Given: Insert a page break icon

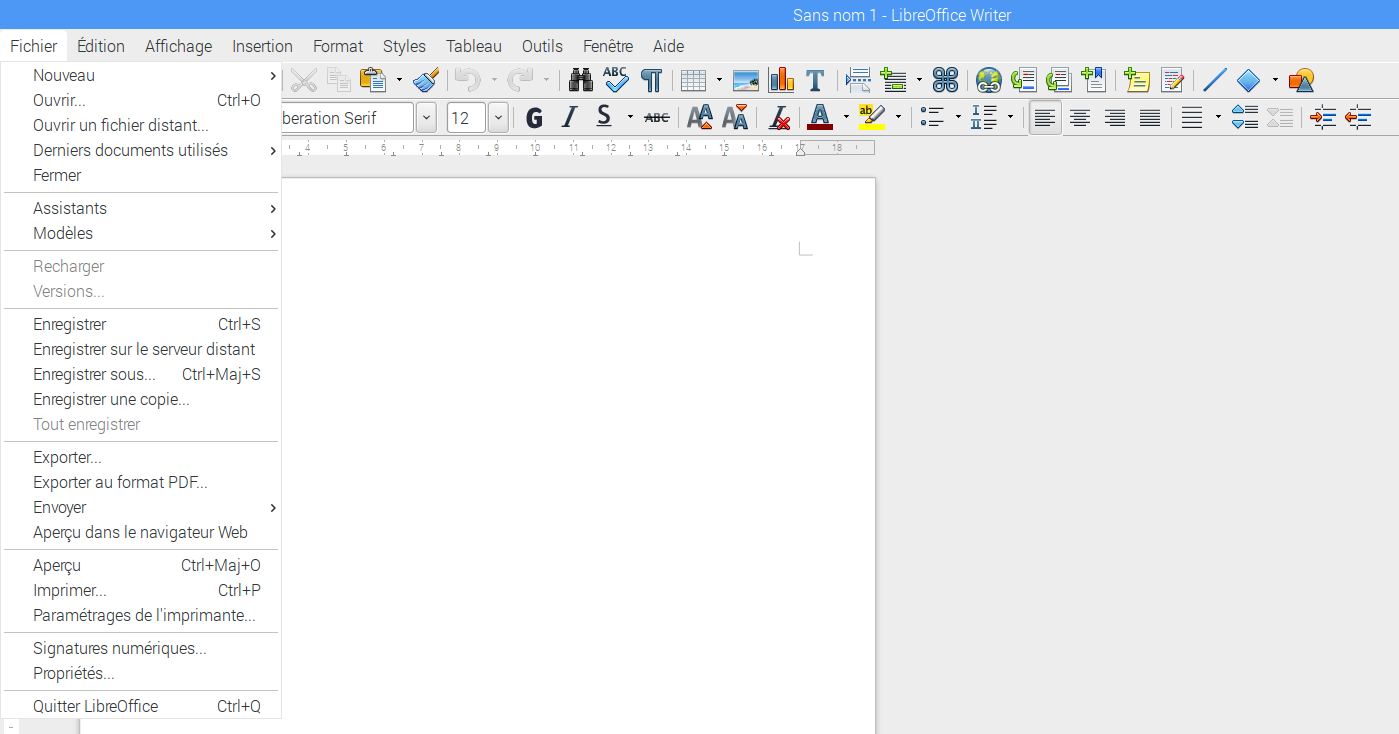Looking at the screenshot, I should pyautogui.click(x=858, y=80).
